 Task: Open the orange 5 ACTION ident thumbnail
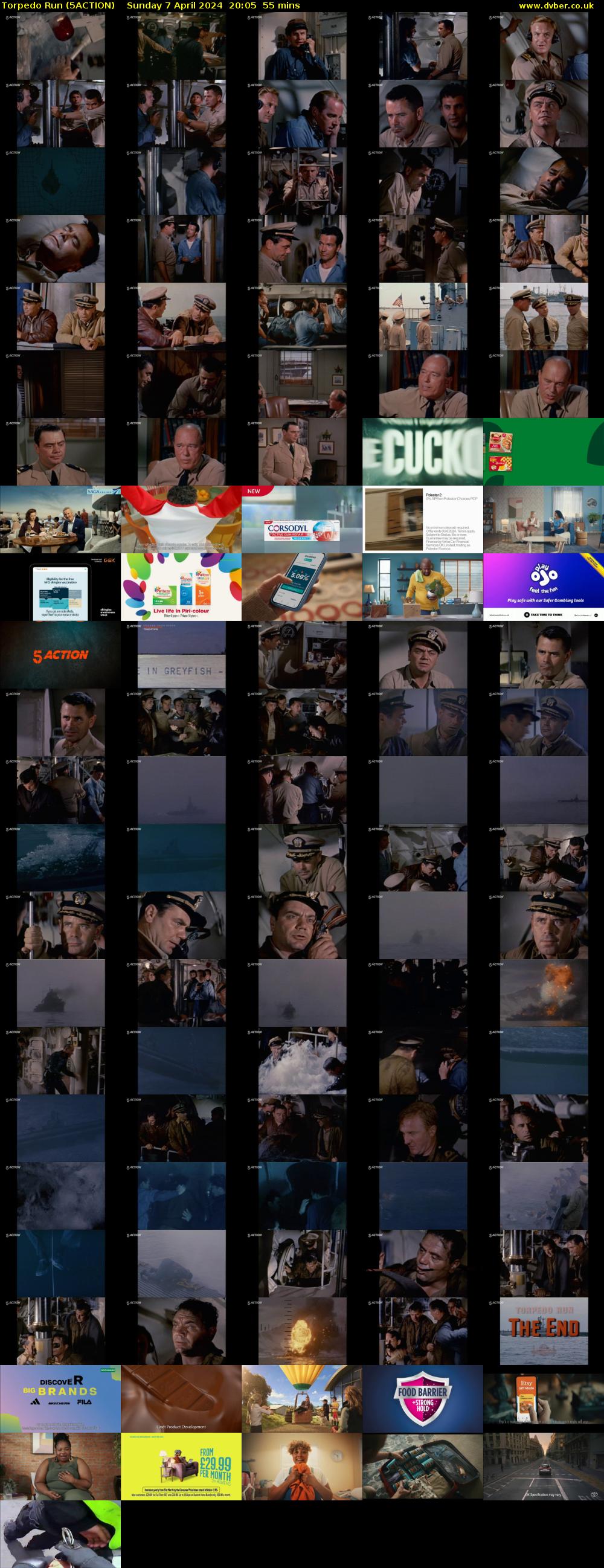click(60, 654)
